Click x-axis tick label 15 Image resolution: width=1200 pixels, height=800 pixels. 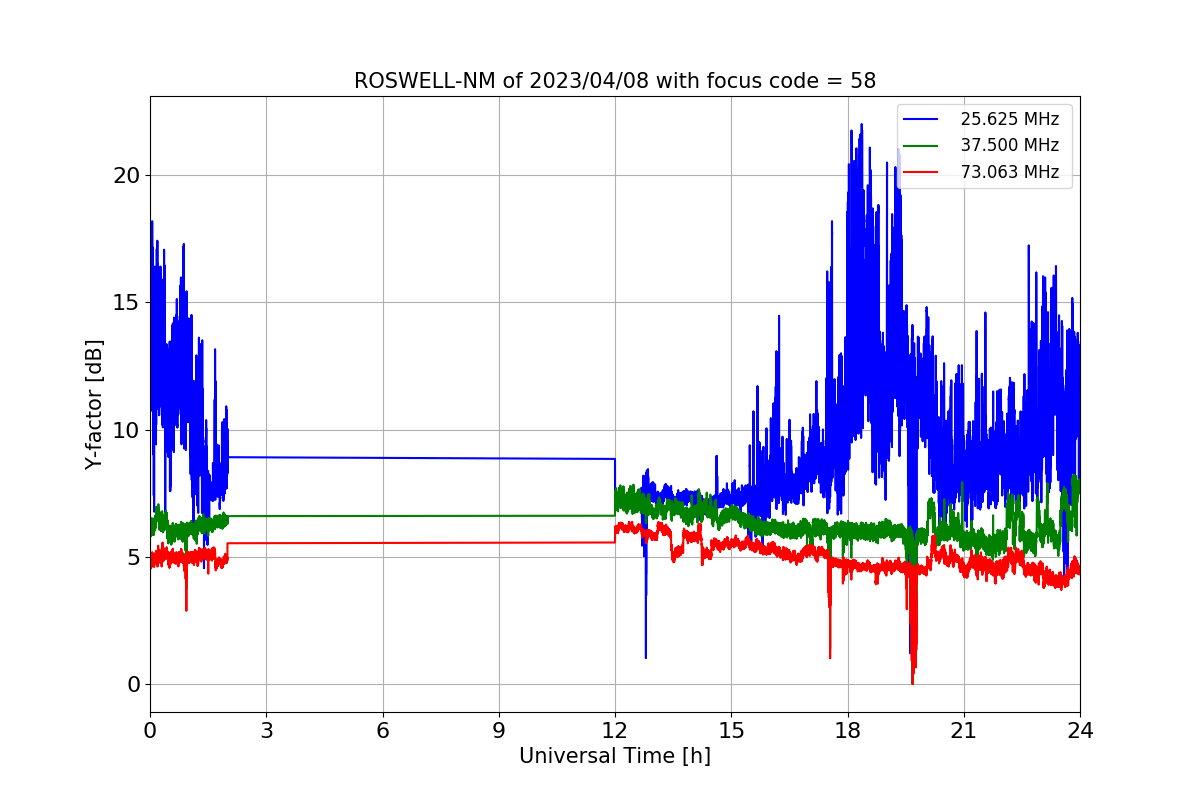[731, 731]
